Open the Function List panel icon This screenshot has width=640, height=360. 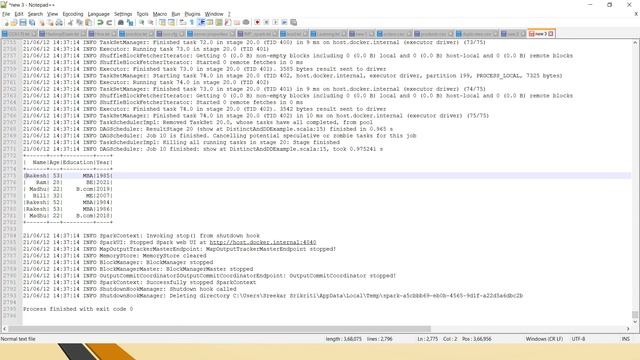(228, 22)
